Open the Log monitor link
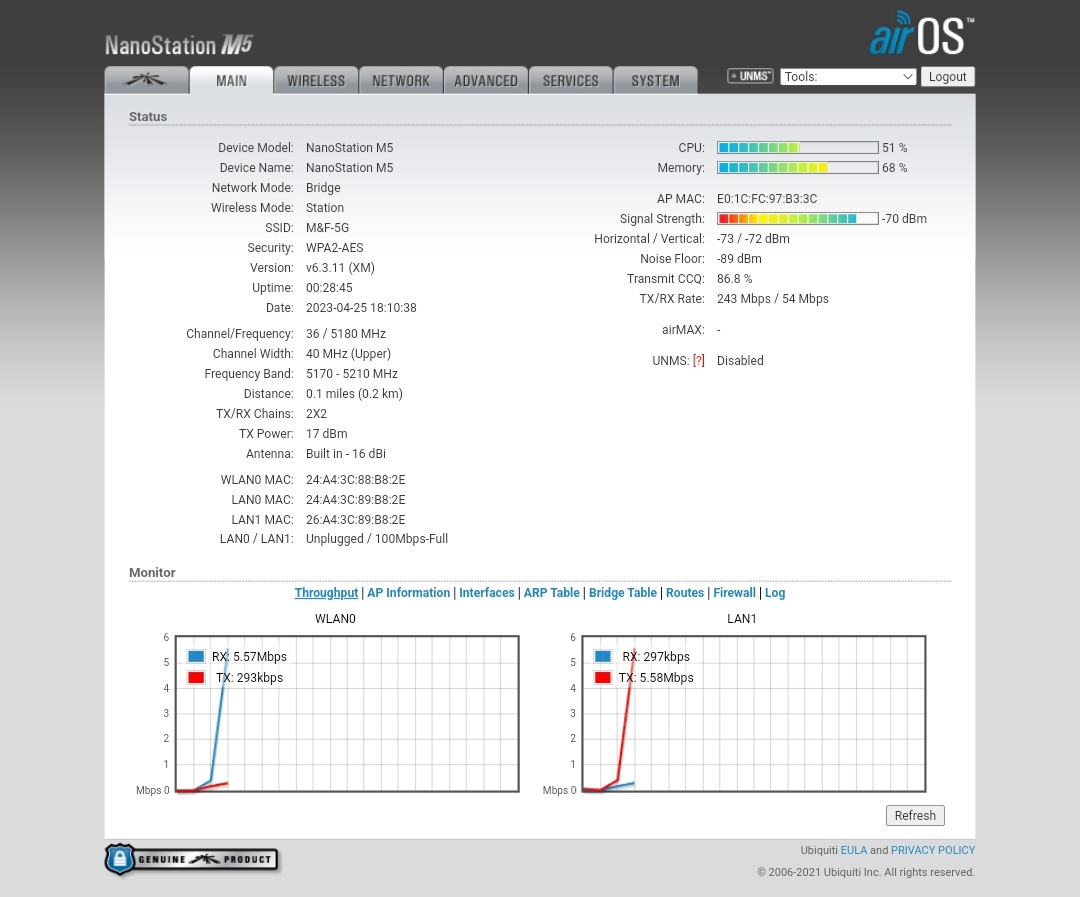Image resolution: width=1080 pixels, height=897 pixels. [775, 592]
